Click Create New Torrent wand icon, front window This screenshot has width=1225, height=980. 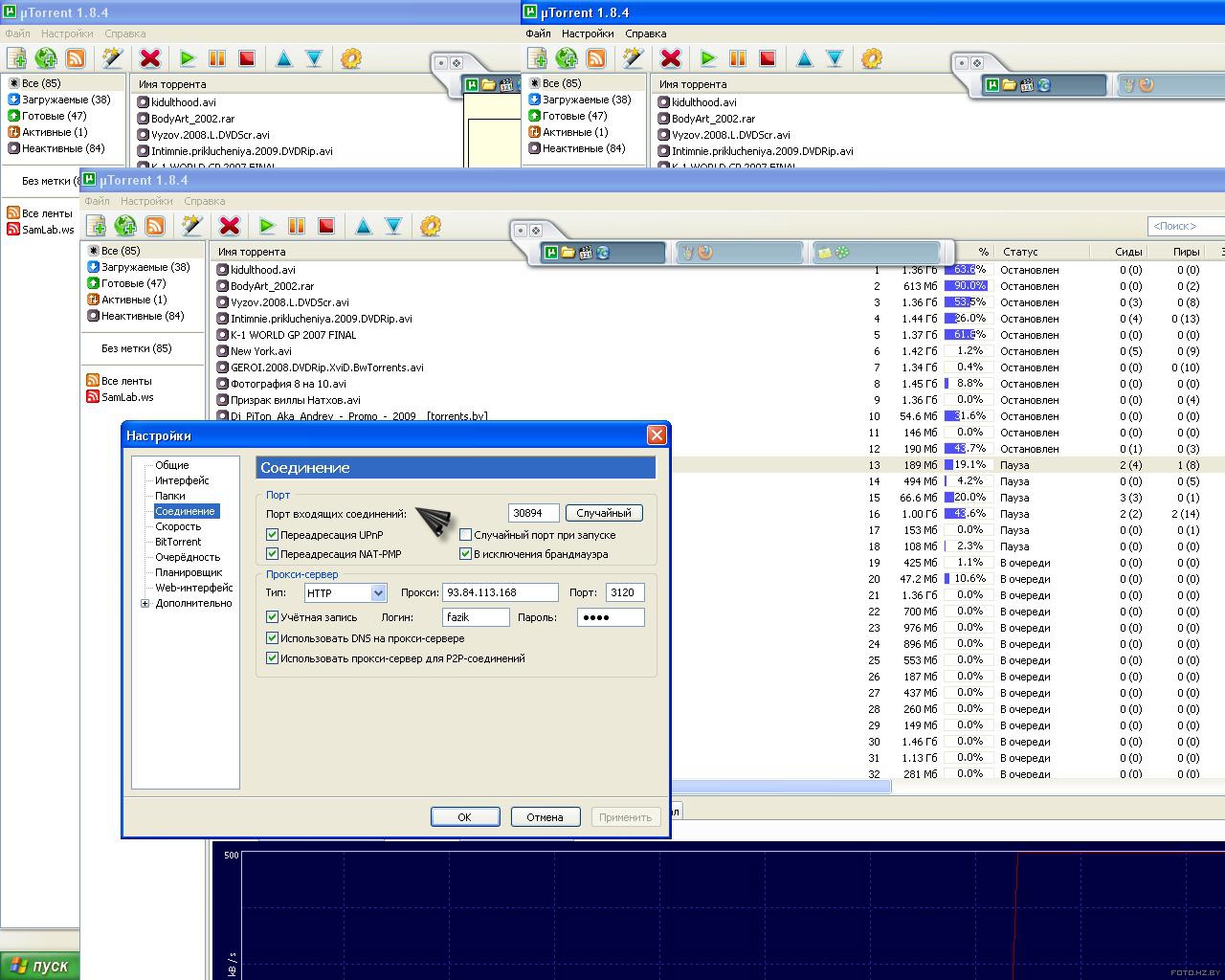[x=192, y=226]
